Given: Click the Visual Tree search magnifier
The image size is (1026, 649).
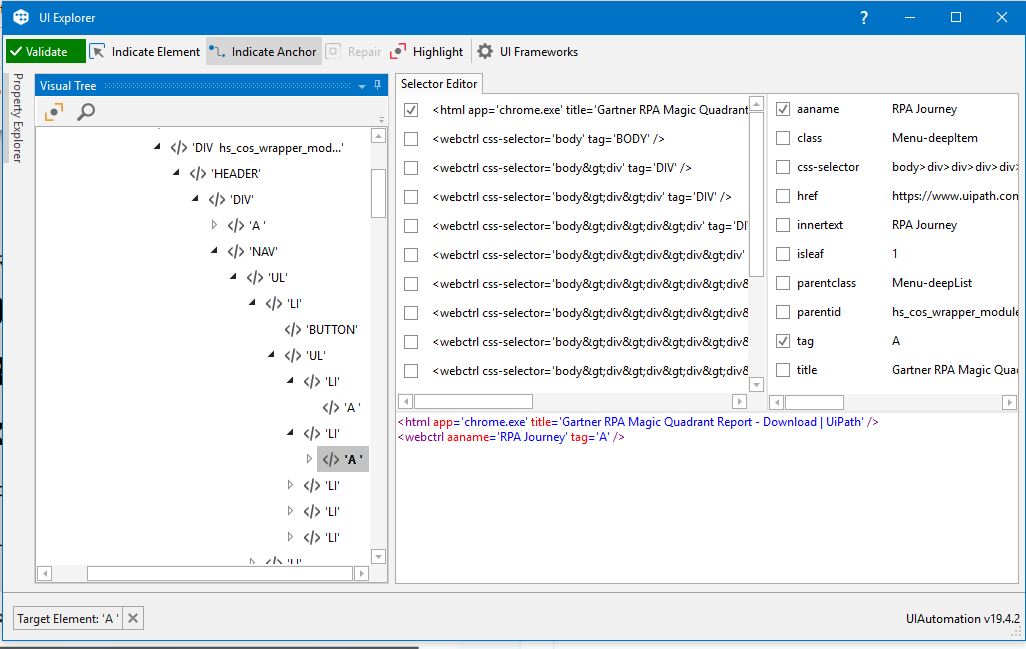Looking at the screenshot, I should click(86, 112).
